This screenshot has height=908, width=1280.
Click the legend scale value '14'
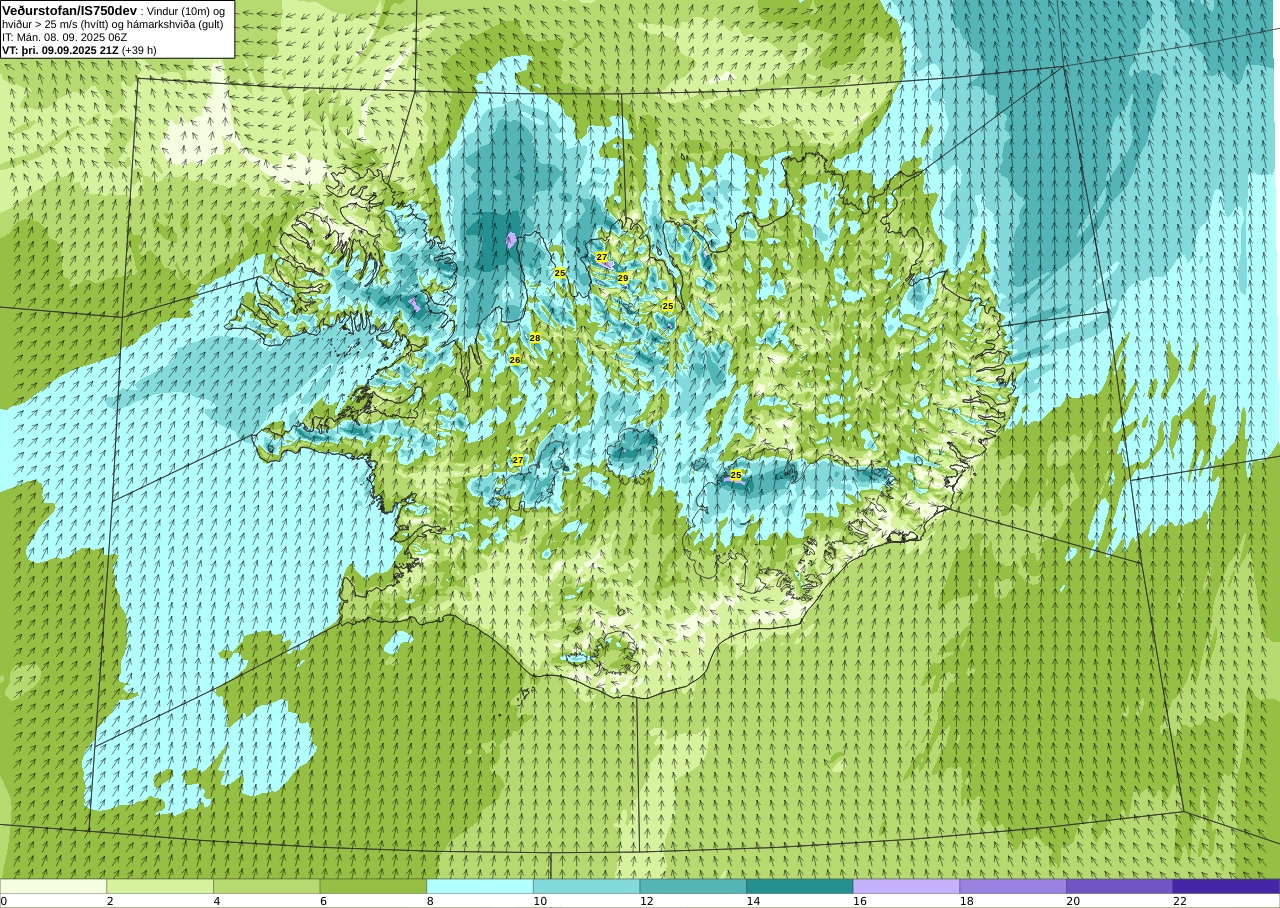[753, 901]
